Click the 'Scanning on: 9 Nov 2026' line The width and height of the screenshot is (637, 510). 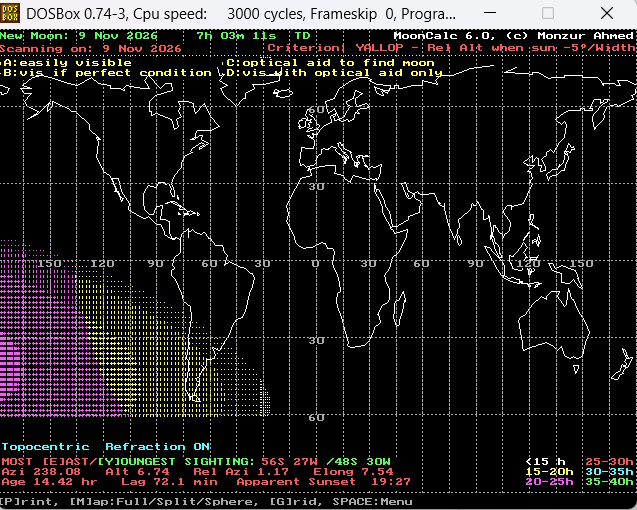(x=91, y=49)
